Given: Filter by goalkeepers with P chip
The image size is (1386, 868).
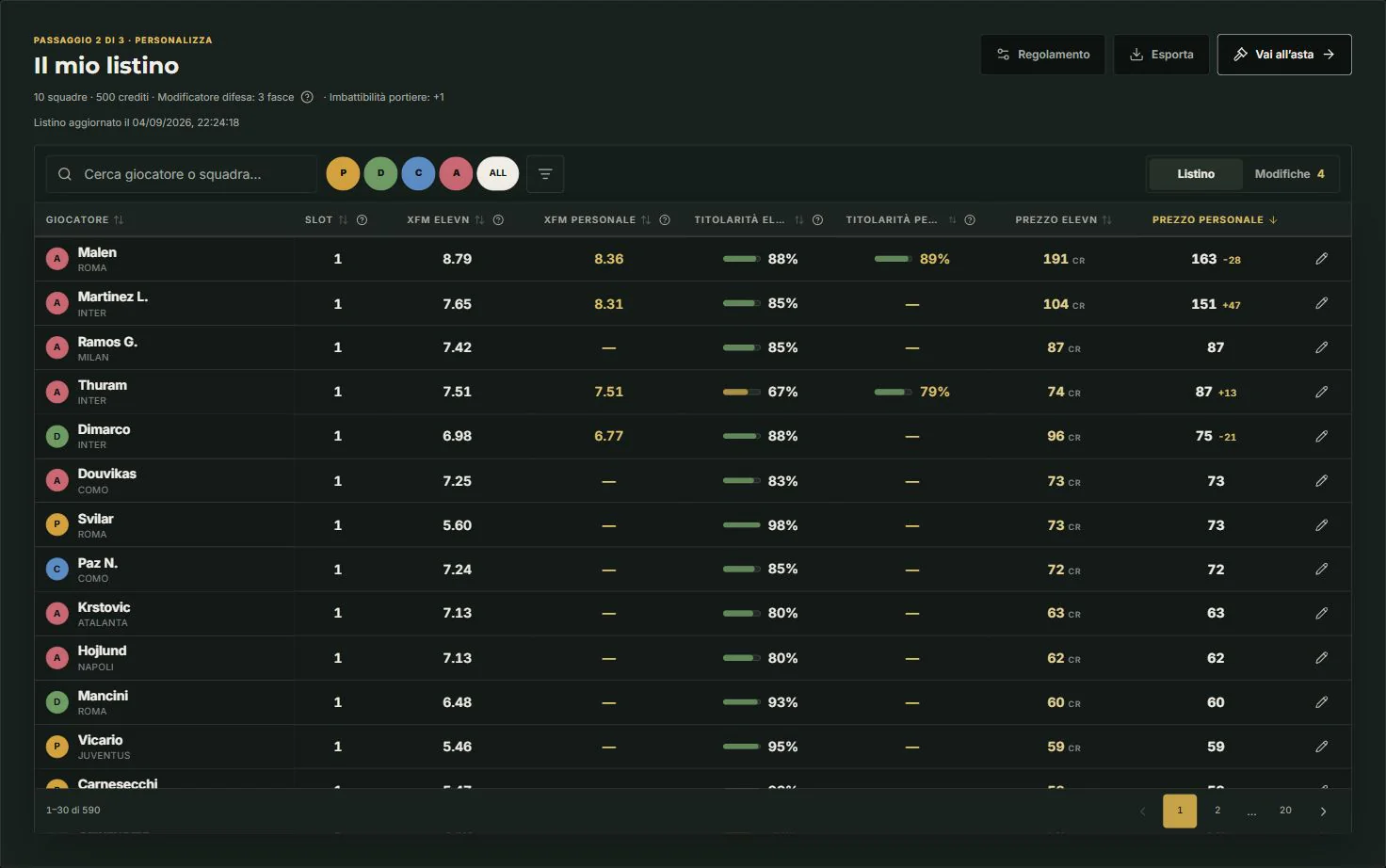Looking at the screenshot, I should (343, 173).
